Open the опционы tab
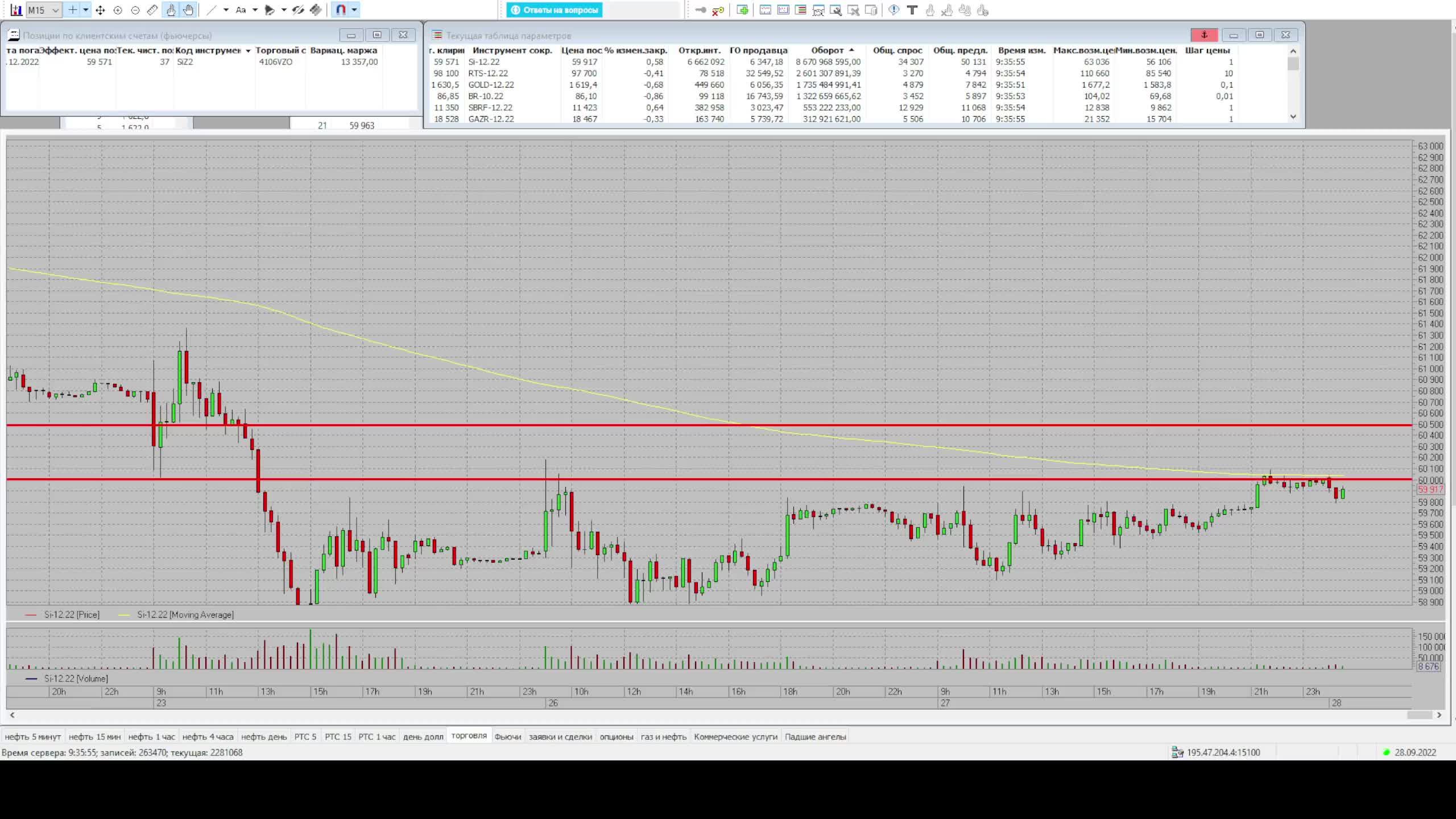 coord(616,737)
